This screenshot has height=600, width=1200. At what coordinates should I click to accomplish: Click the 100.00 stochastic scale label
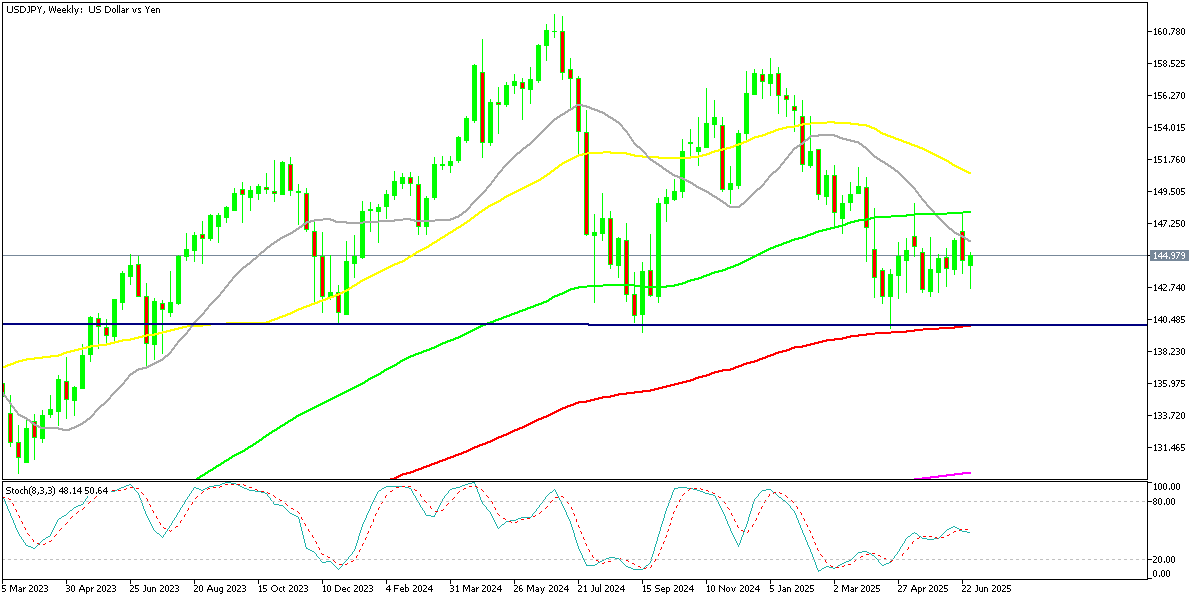click(x=1167, y=487)
